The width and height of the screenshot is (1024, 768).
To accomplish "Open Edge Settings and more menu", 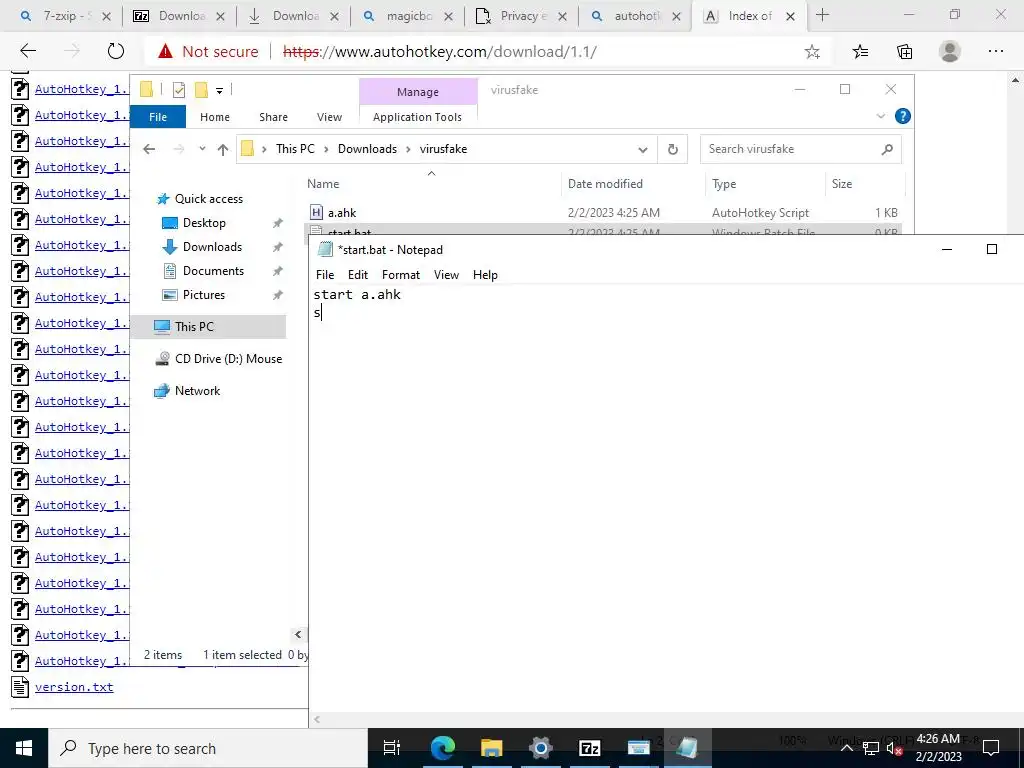I will point(995,52).
